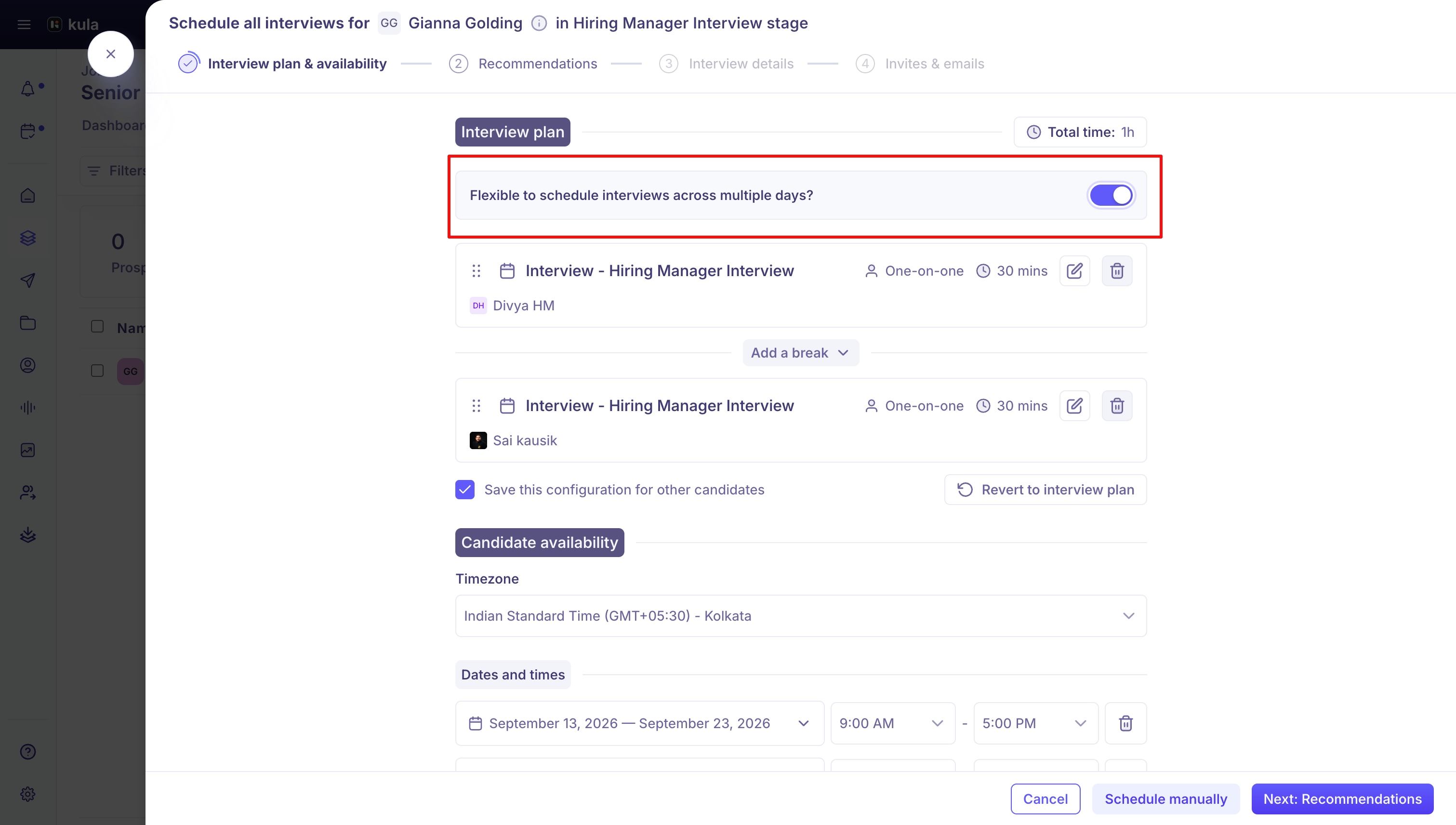
Task: Open the Timezone dropdown showing Indian Standard Time
Action: click(x=801, y=615)
